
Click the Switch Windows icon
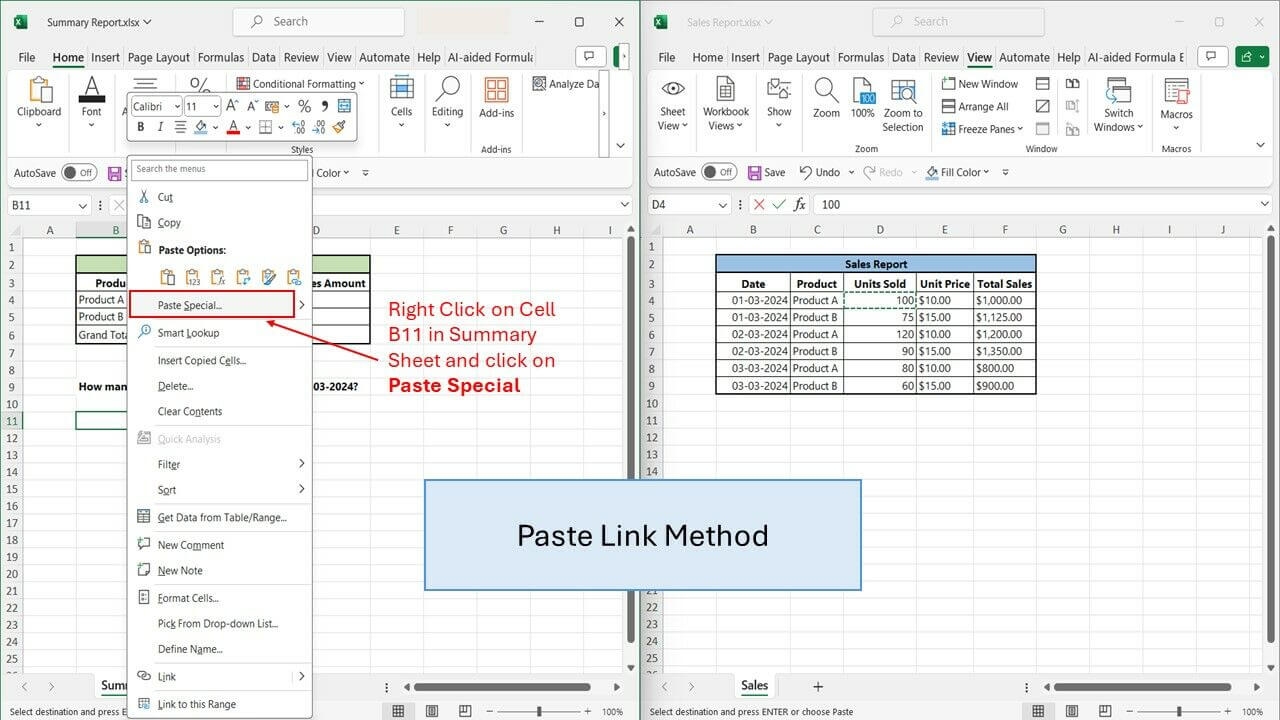click(x=1118, y=91)
